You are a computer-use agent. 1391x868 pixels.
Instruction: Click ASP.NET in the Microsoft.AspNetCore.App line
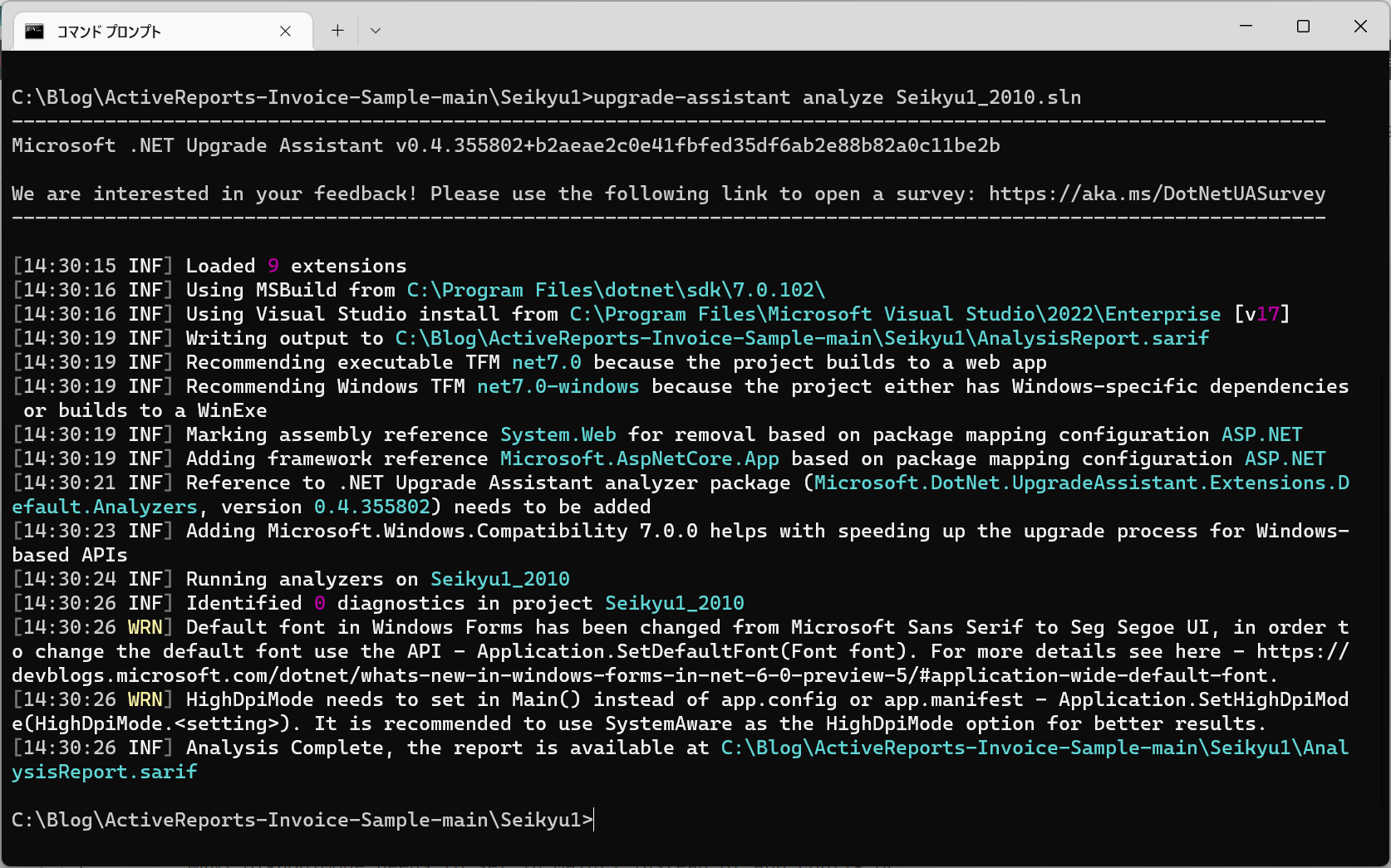[1285, 459]
